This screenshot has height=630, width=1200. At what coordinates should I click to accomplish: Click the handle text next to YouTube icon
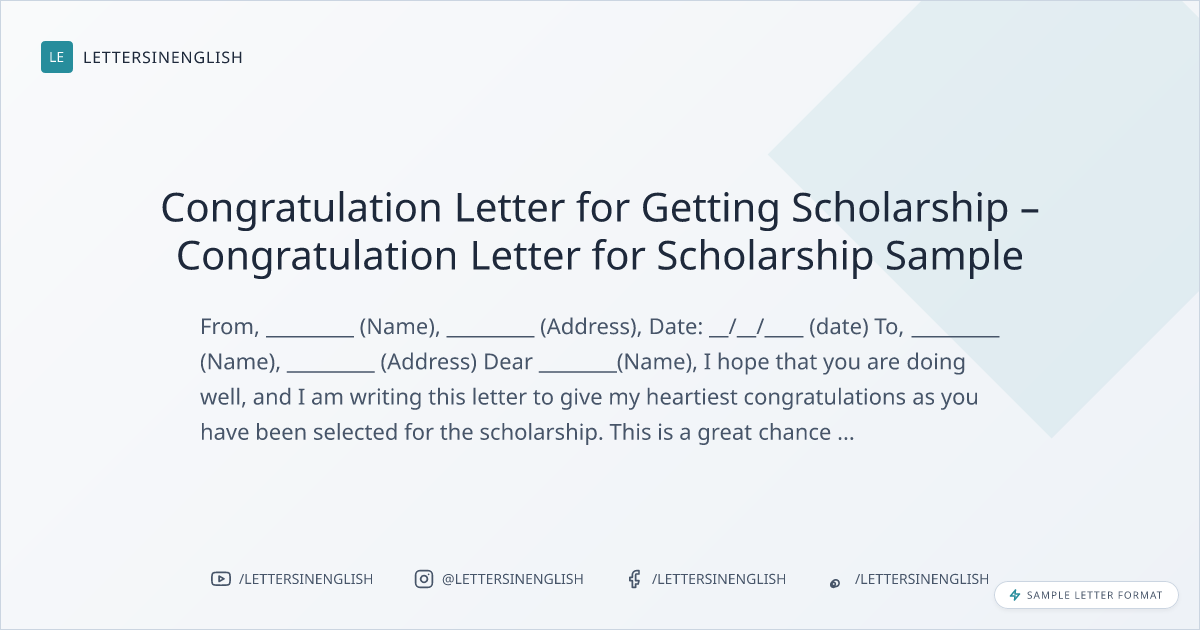pyautogui.click(x=306, y=579)
